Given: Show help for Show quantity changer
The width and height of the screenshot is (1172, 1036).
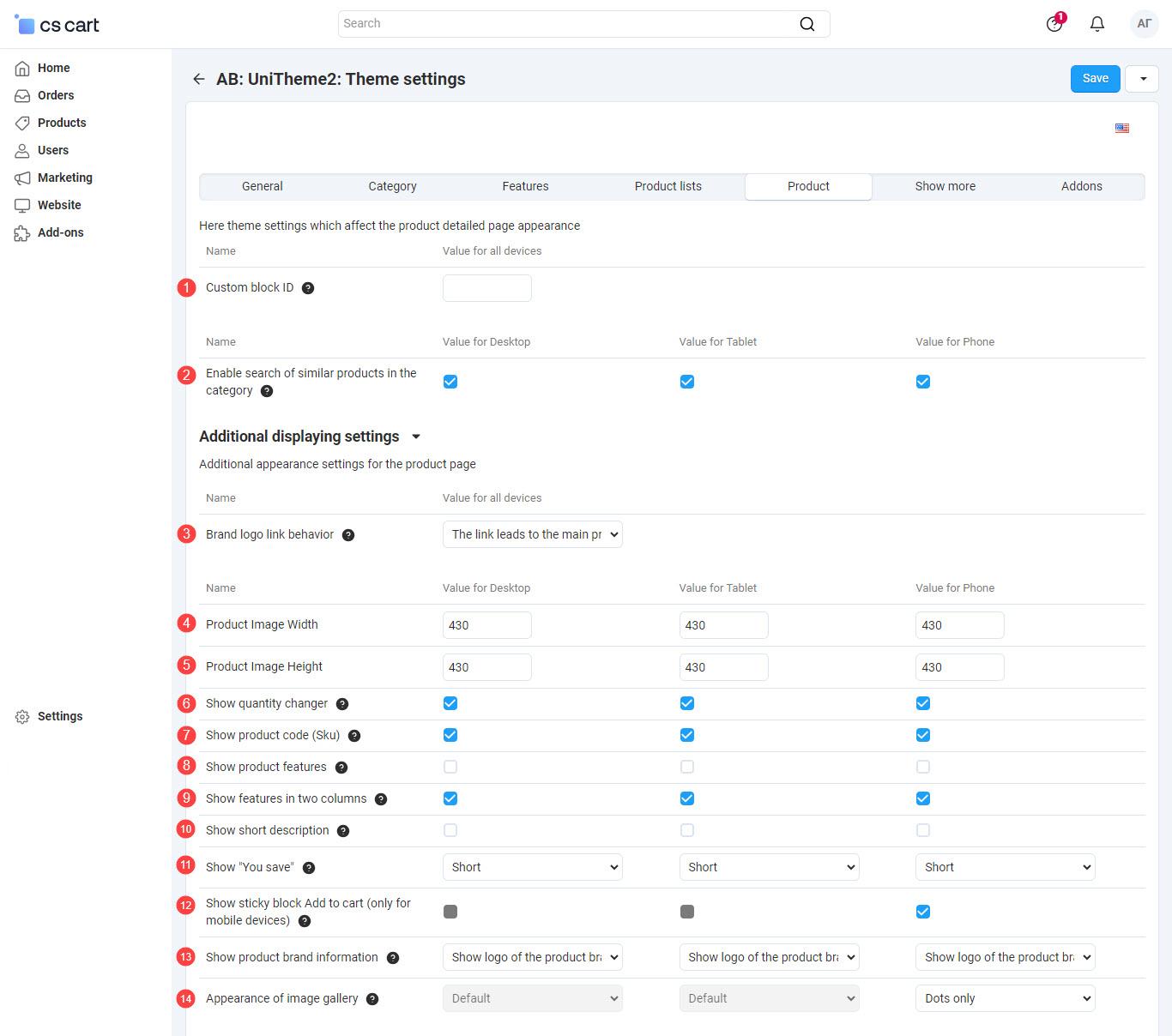Looking at the screenshot, I should click(342, 704).
